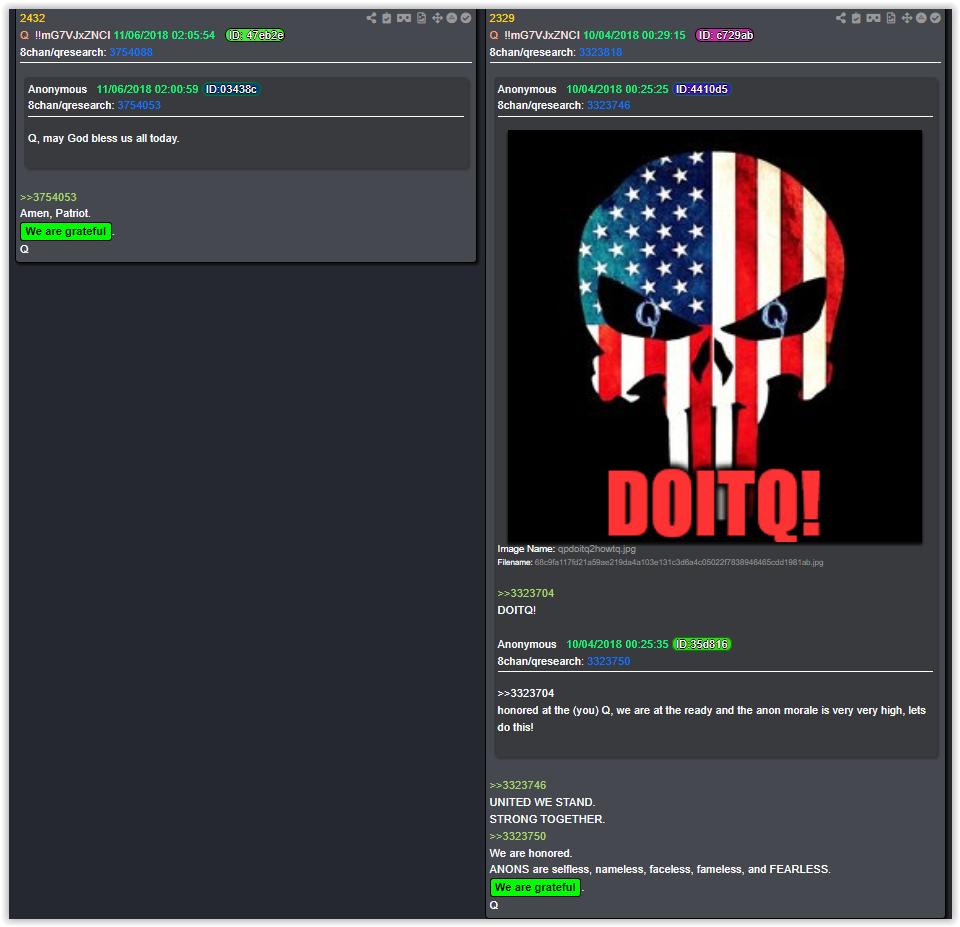The width and height of the screenshot is (960, 927).
Task: Click the timestamp 10/04/2018 00:25:35
Action: [x=617, y=644]
